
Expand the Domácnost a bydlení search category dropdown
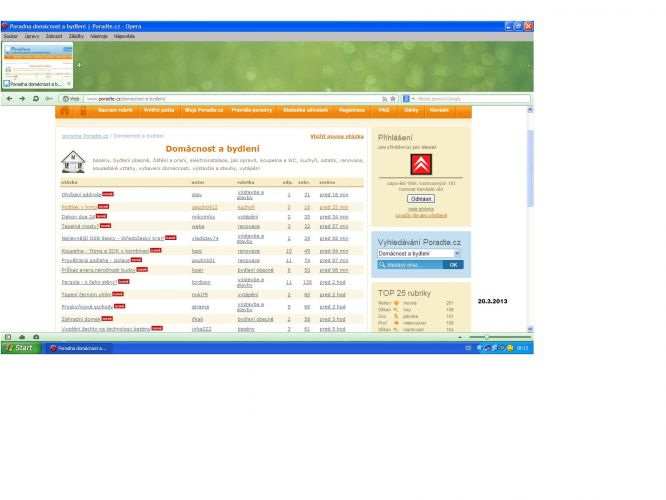click(457, 253)
